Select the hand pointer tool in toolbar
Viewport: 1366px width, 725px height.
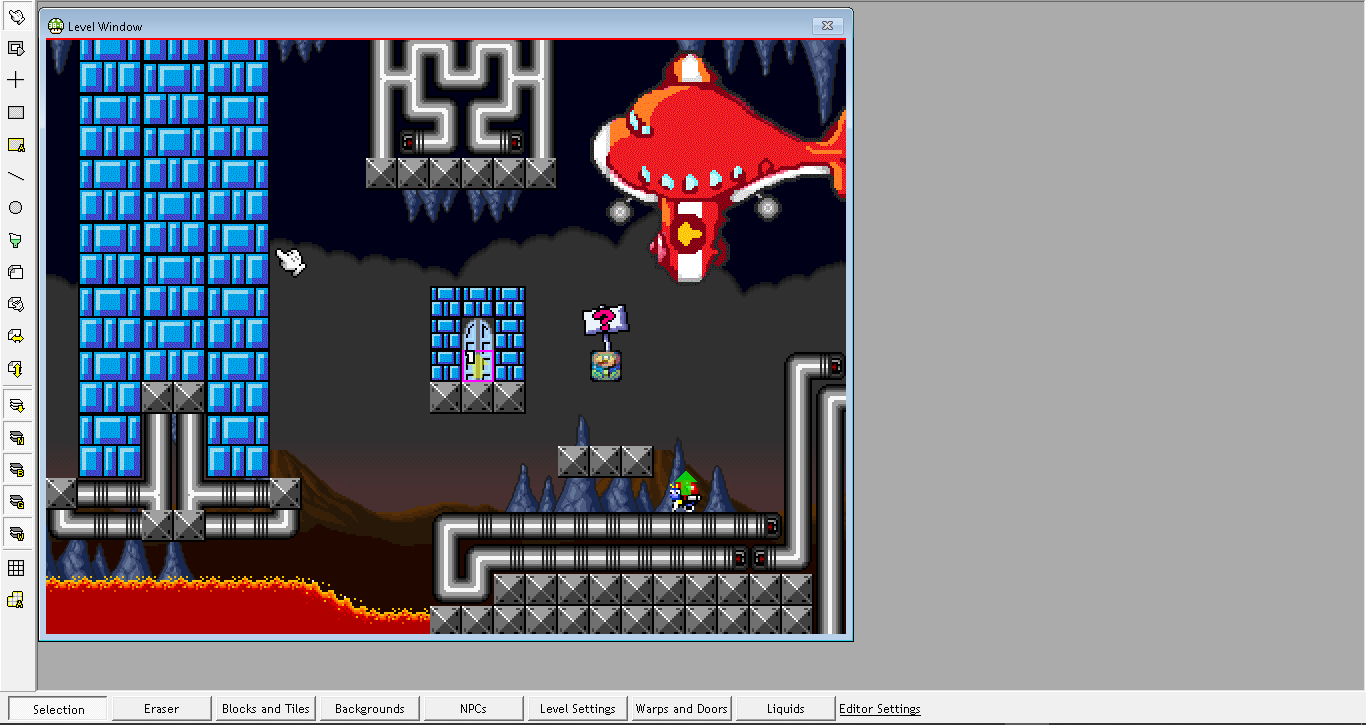(x=16, y=17)
